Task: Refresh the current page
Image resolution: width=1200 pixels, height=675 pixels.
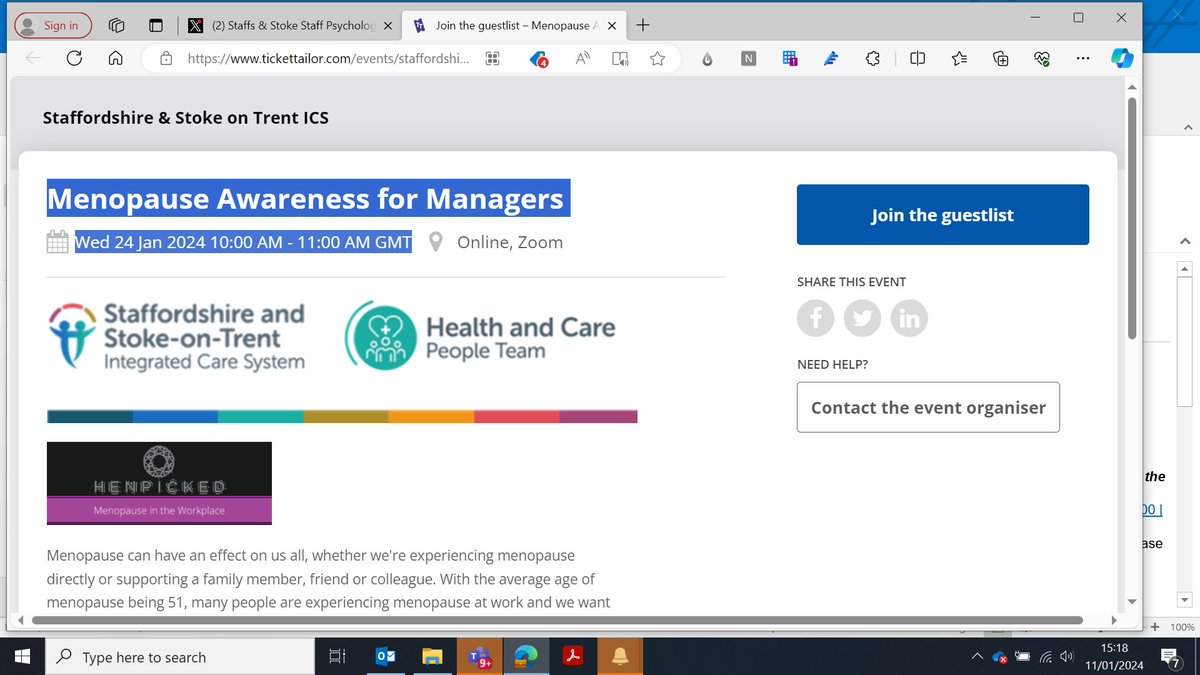Action: 74,58
